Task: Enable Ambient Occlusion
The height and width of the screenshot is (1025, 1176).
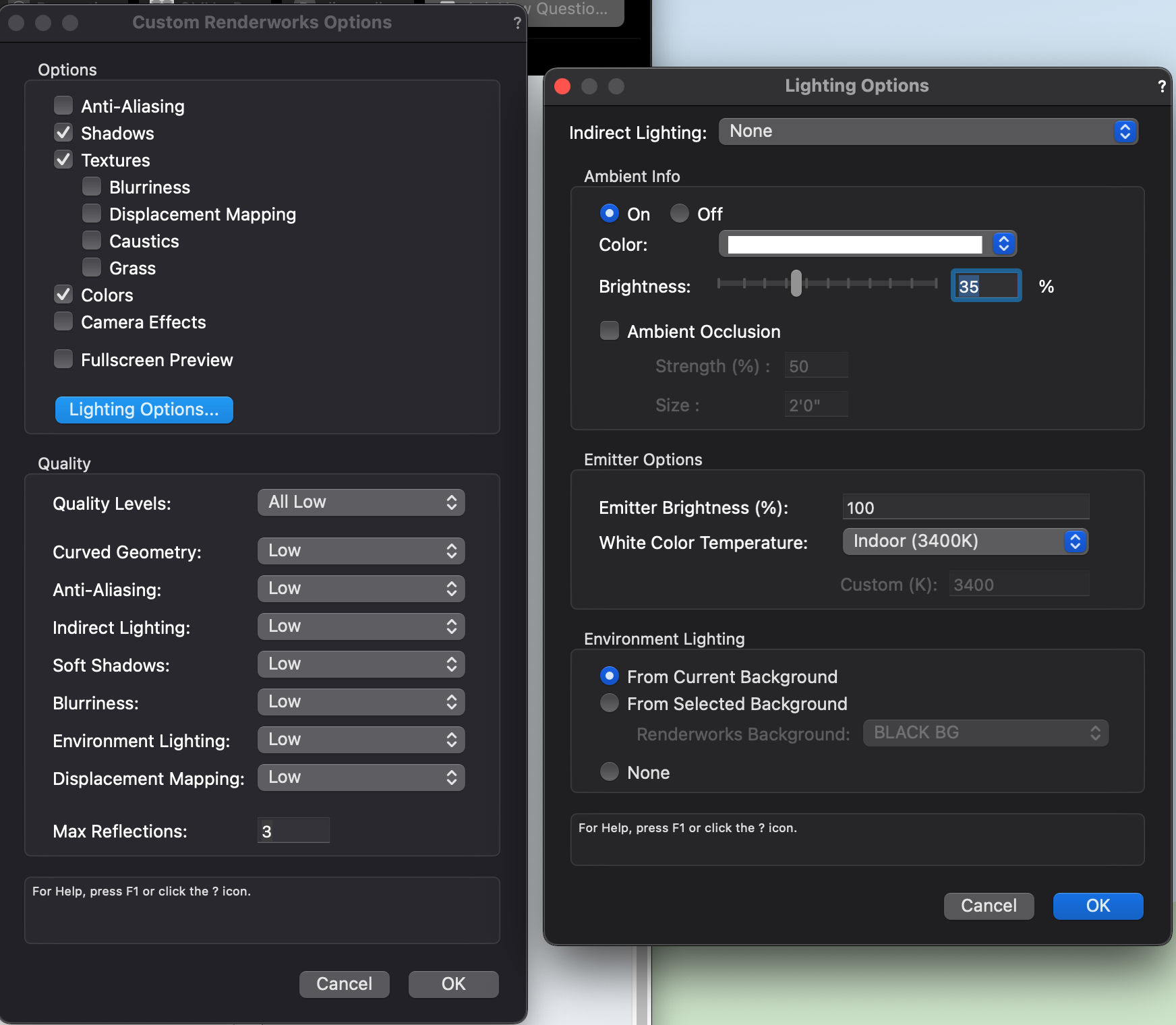Action: tap(609, 330)
